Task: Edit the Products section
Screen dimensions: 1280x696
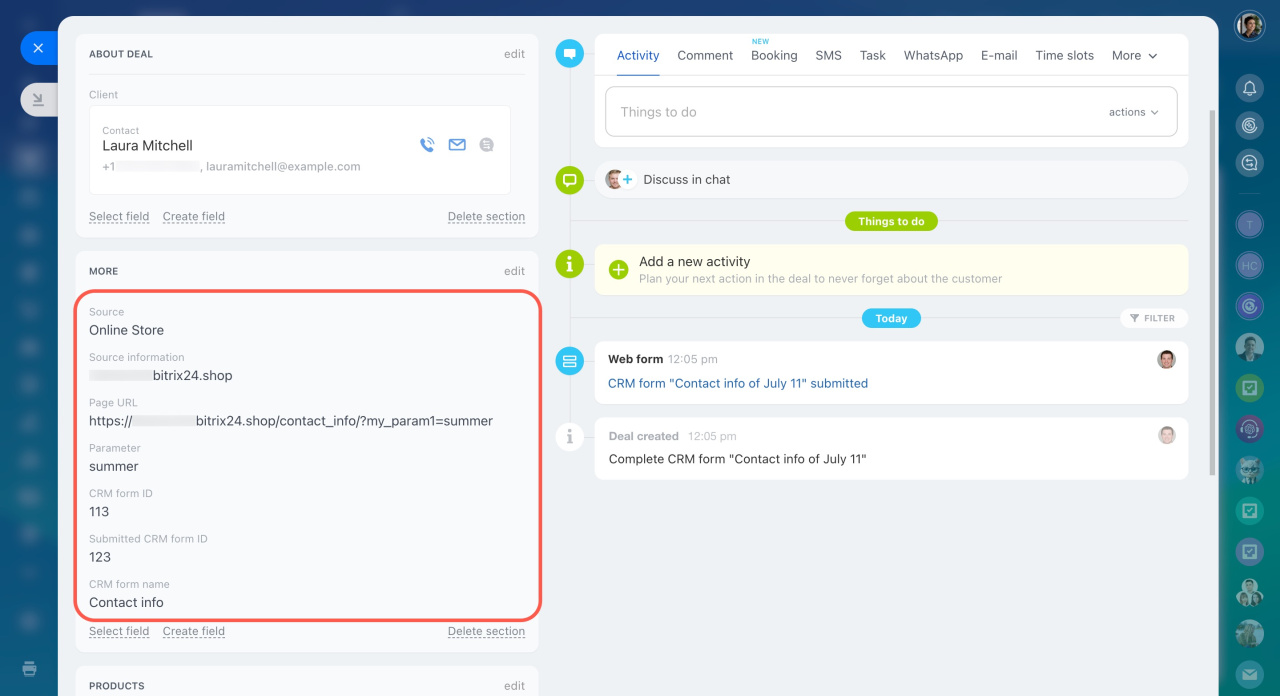Action: coord(514,686)
